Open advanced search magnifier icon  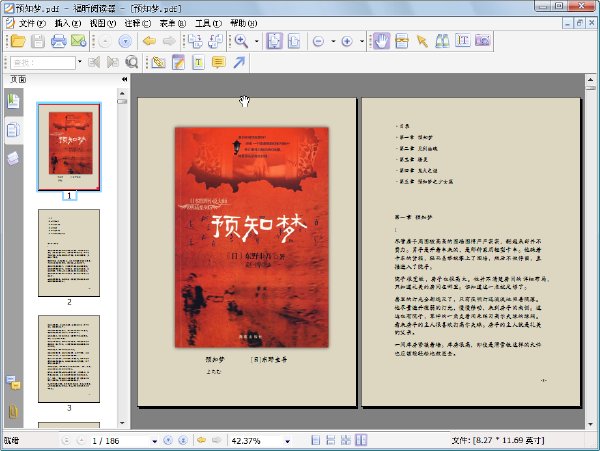click(x=132, y=62)
